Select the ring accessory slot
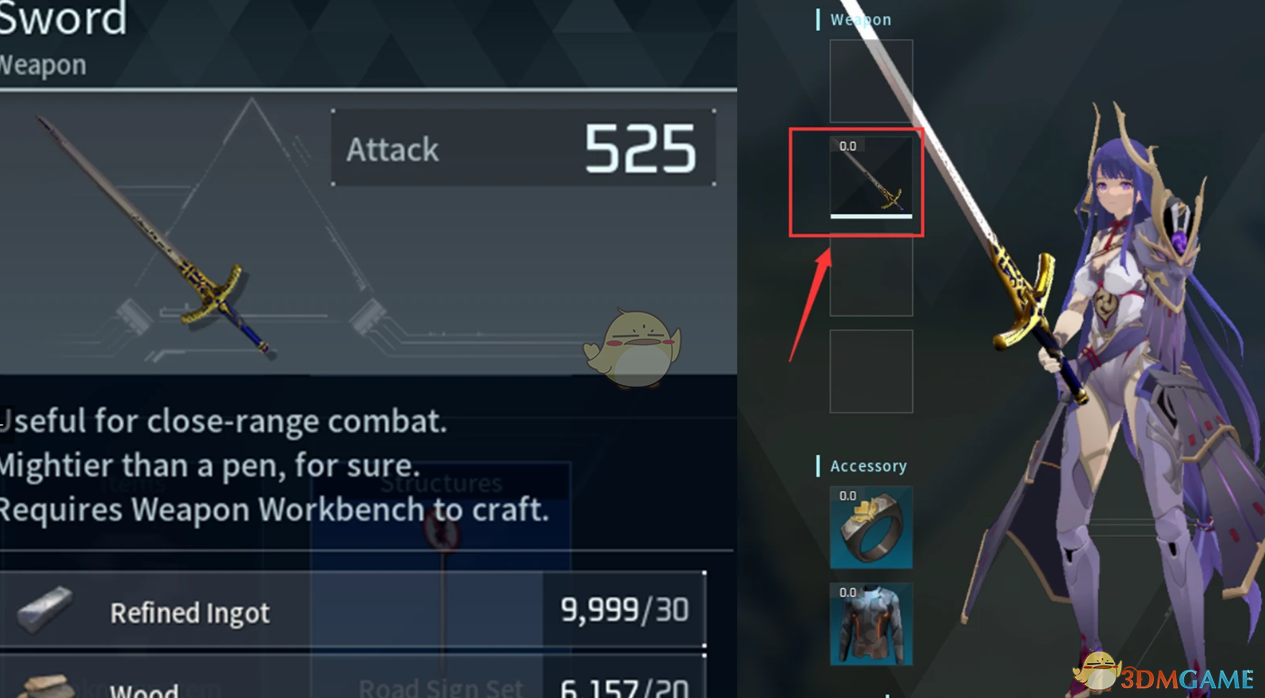This screenshot has width=1265, height=698. [871, 527]
